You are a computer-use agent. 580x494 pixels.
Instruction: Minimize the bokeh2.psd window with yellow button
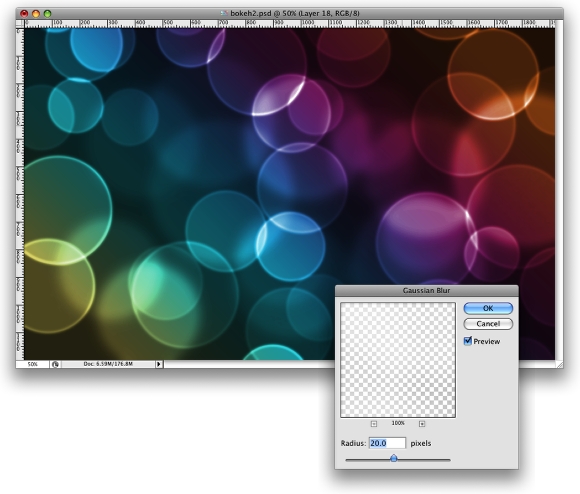coord(36,14)
